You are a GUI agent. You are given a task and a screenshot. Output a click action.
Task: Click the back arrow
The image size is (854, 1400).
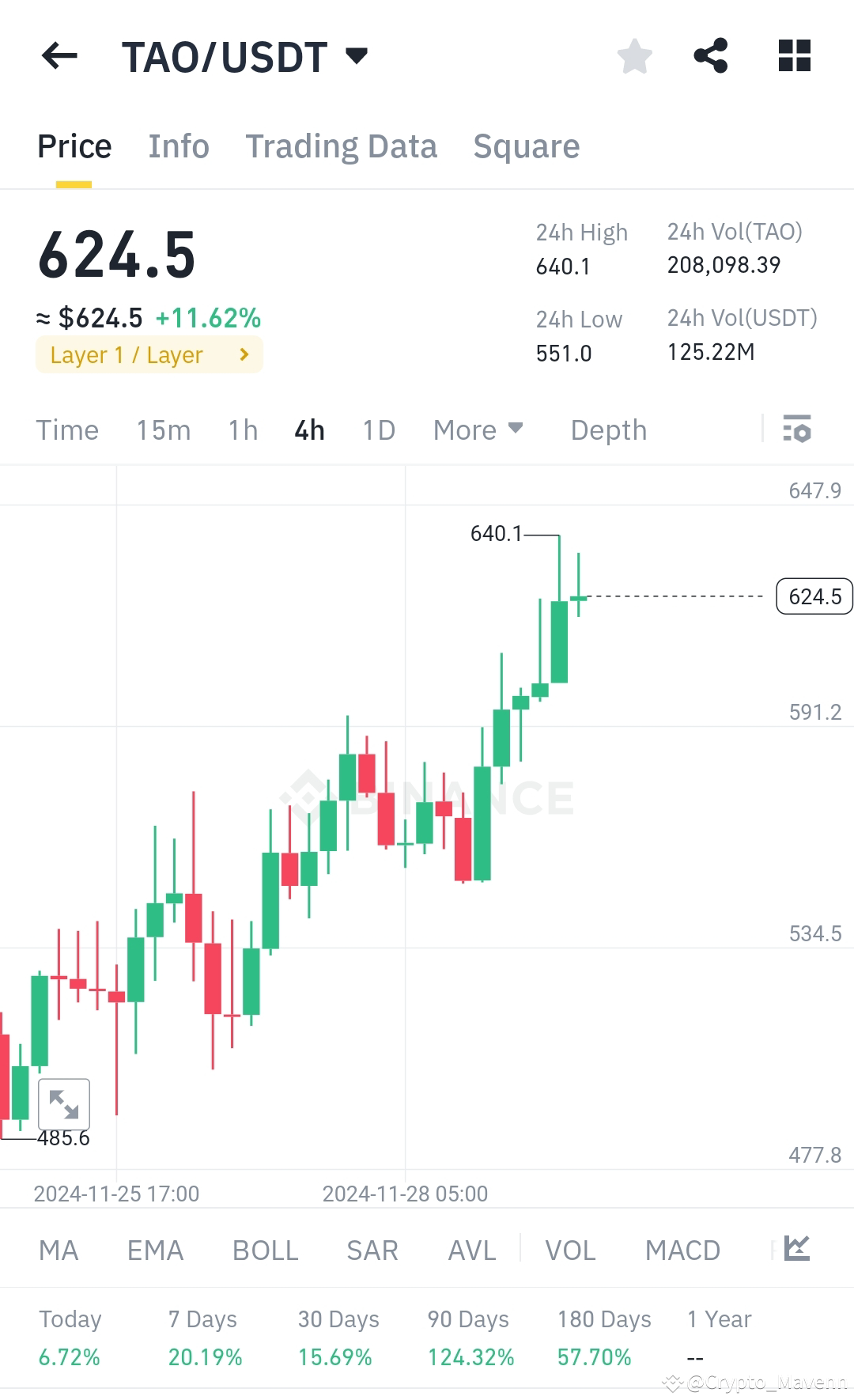60,55
